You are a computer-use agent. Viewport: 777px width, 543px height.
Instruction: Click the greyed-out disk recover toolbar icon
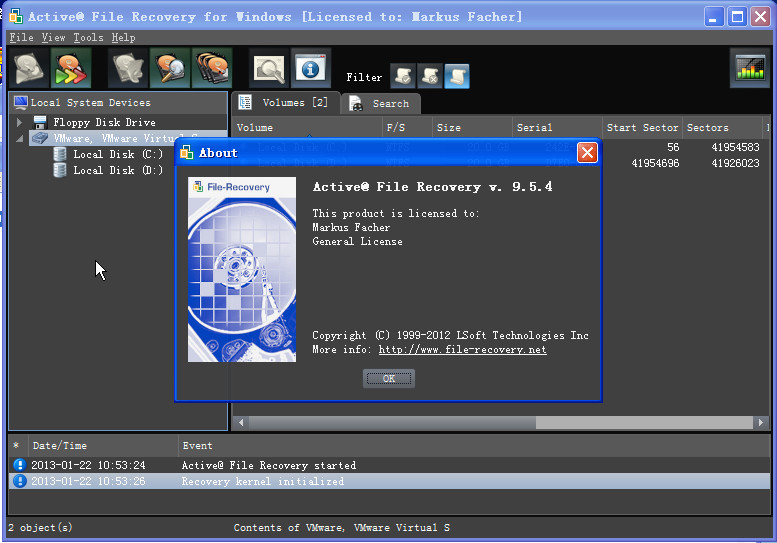coord(28,68)
